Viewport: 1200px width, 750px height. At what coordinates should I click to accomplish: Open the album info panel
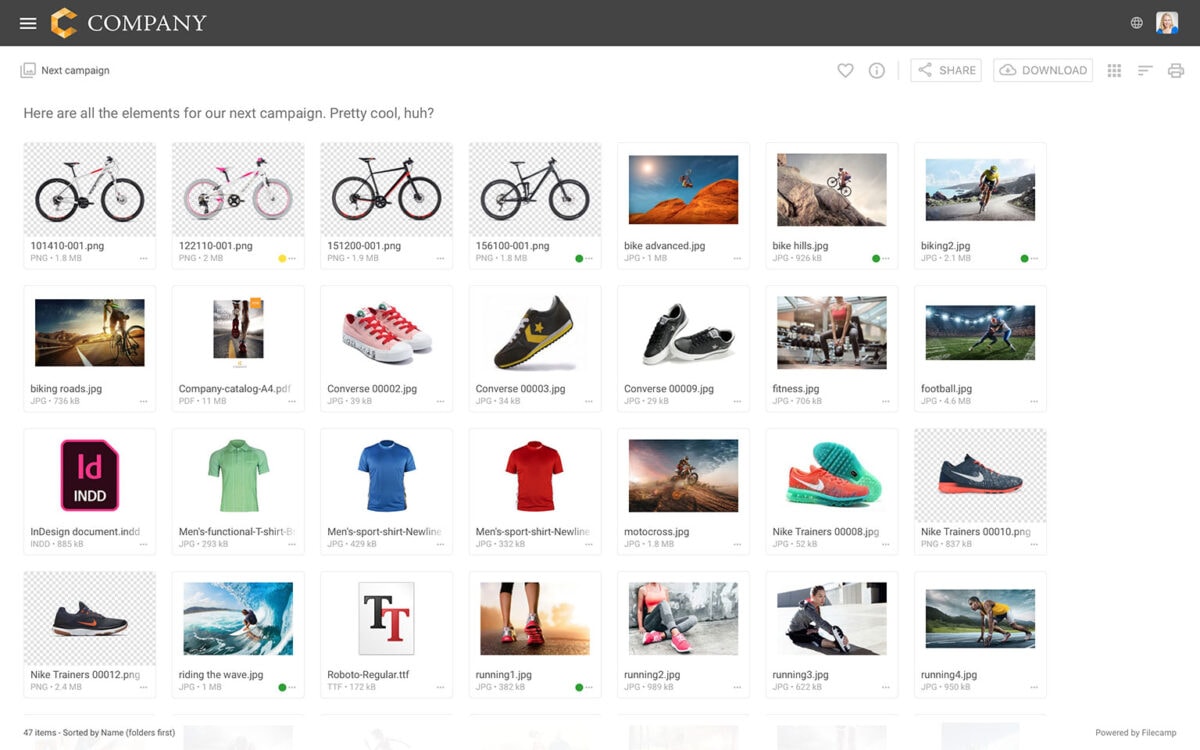[x=877, y=70]
